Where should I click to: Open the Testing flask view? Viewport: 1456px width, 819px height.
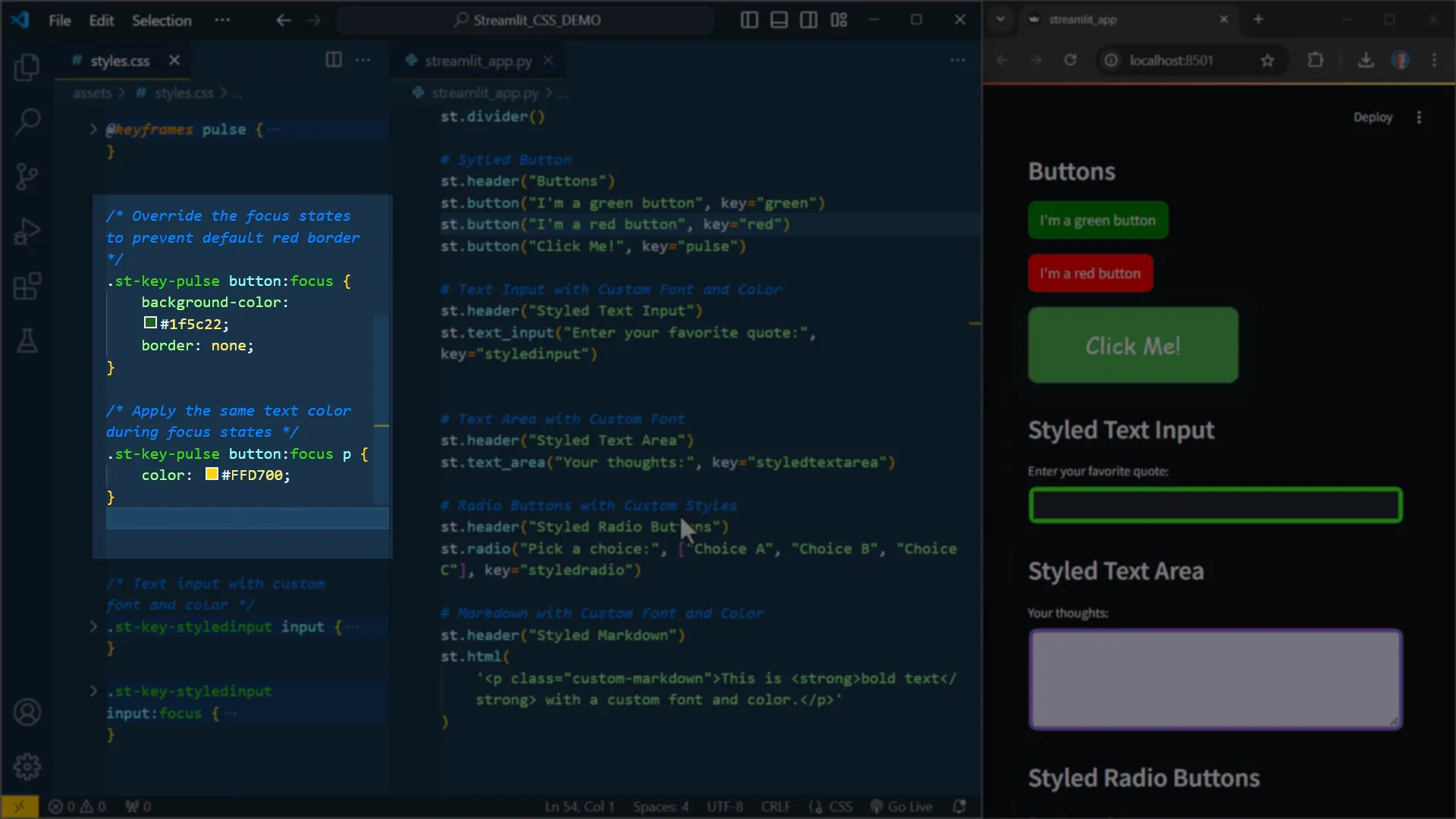[x=27, y=341]
